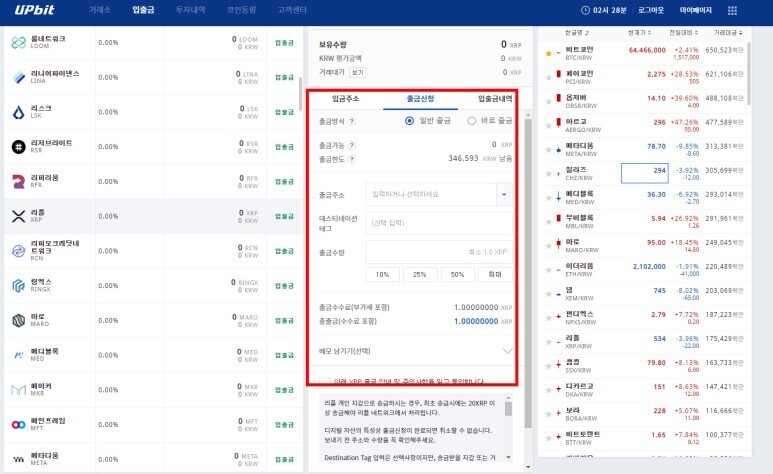773x474 pixels.
Task: Choose the 바로 출금 radio option
Action: (x=471, y=121)
